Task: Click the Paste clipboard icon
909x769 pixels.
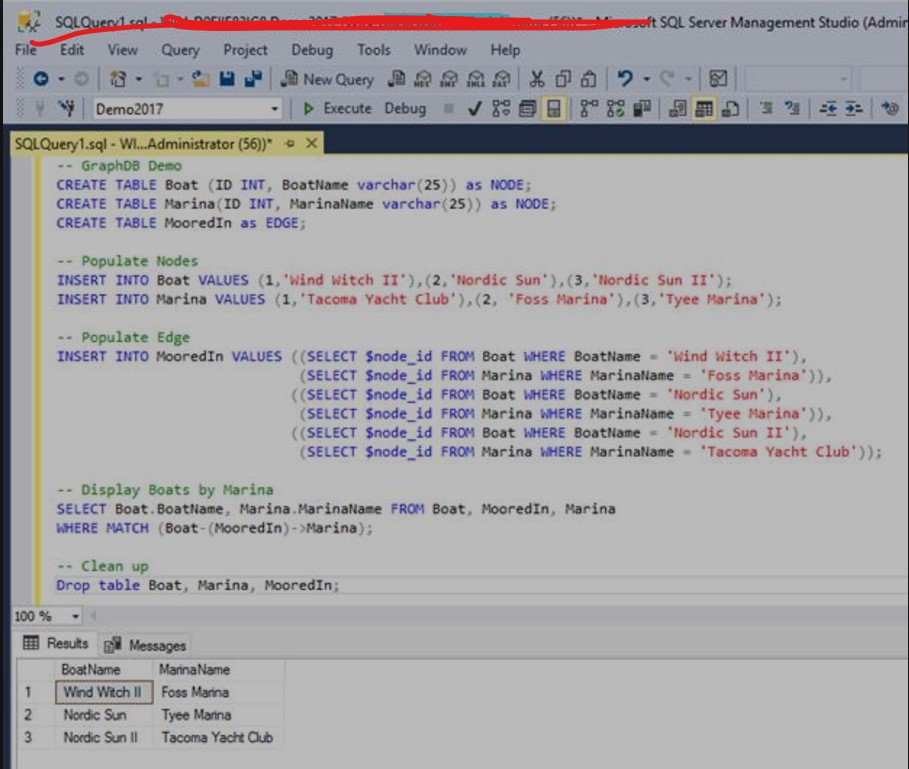Action: tap(589, 78)
